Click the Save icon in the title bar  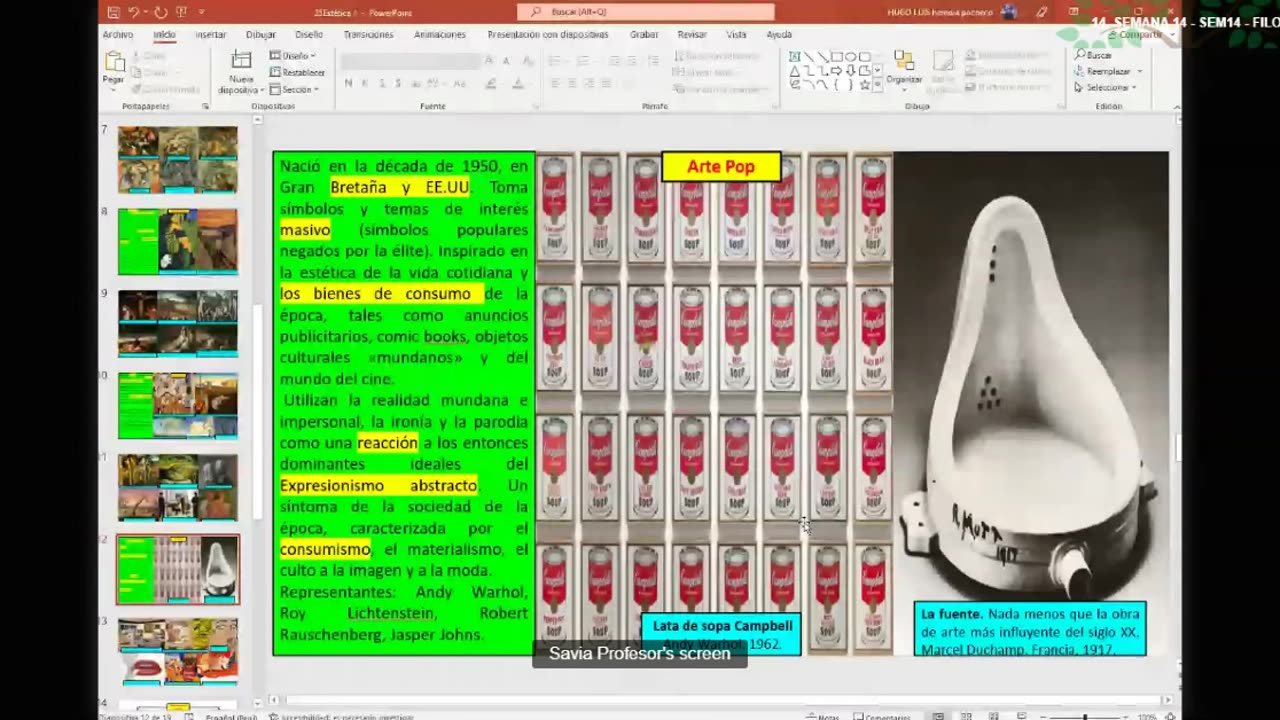tap(113, 12)
